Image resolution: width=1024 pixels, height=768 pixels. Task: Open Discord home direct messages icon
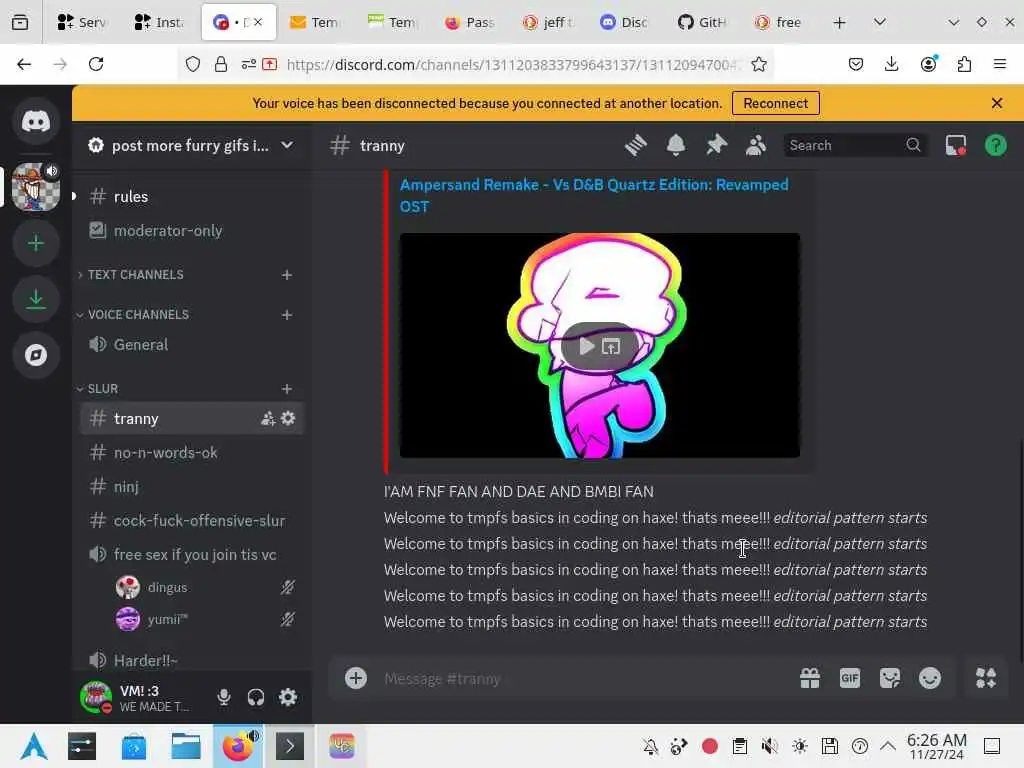pyautogui.click(x=36, y=121)
